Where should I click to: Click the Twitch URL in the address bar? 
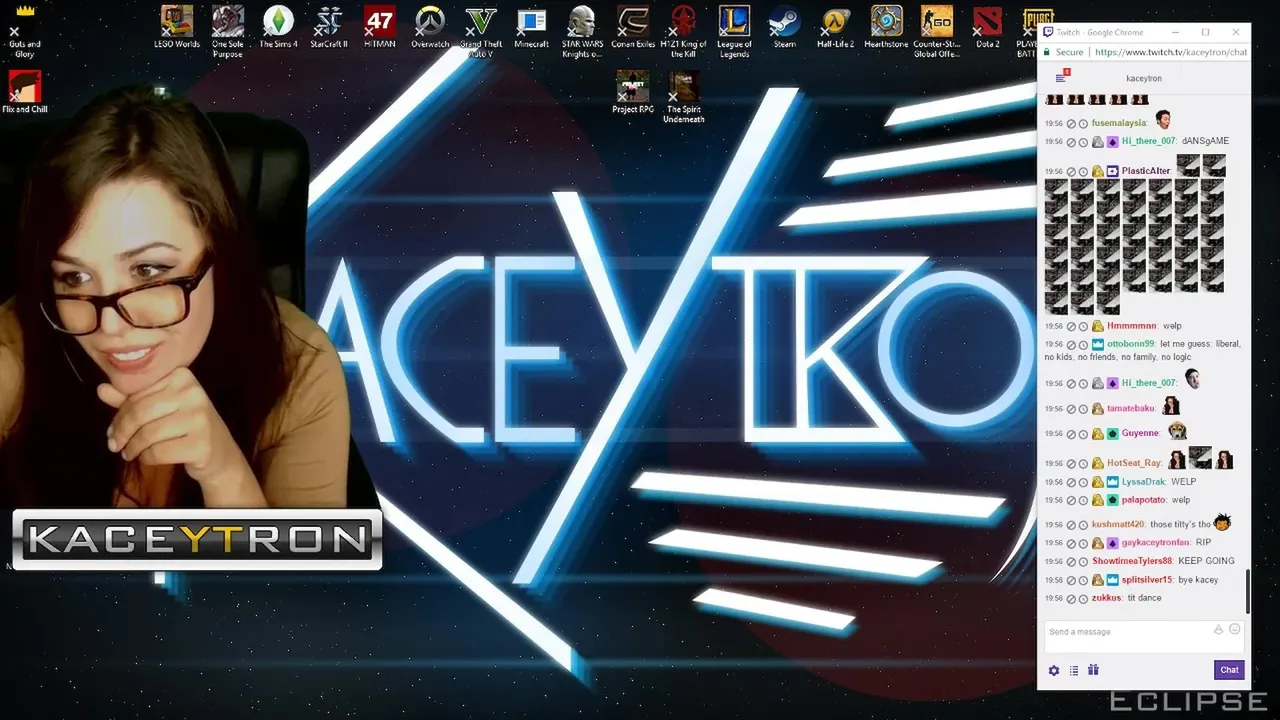pyautogui.click(x=1170, y=52)
